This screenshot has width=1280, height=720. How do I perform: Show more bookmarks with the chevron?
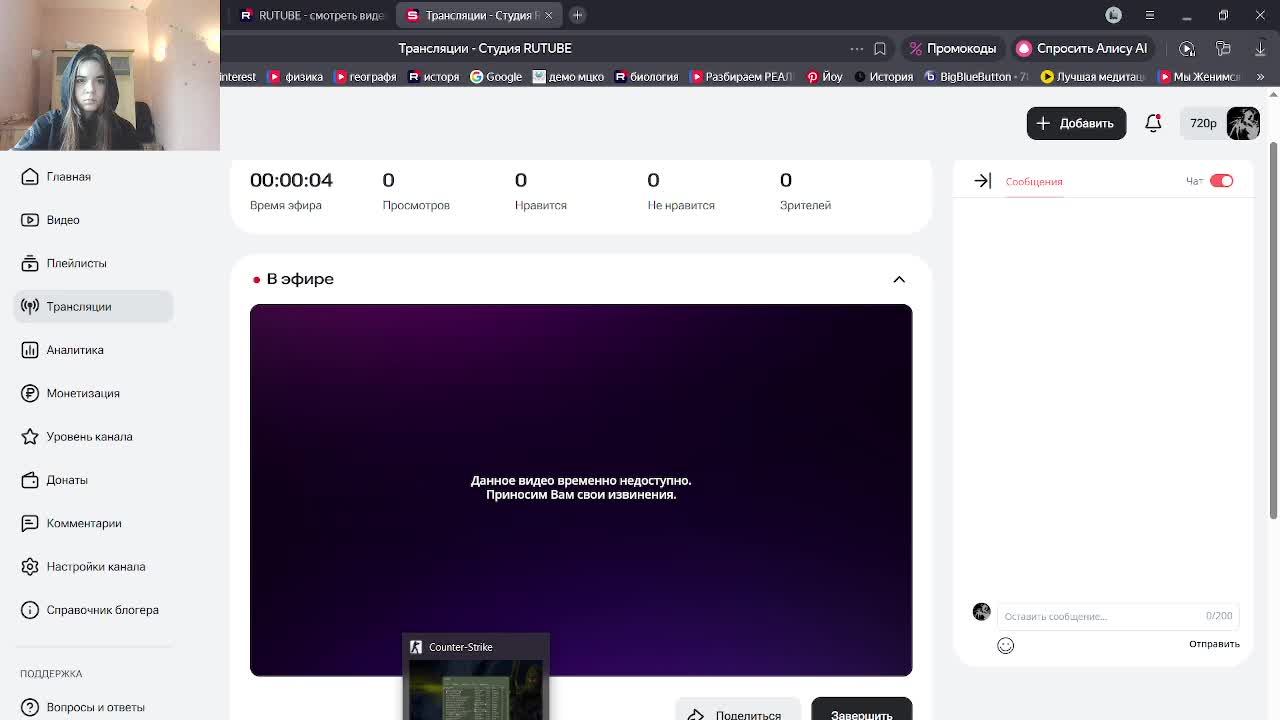pyautogui.click(x=1260, y=77)
